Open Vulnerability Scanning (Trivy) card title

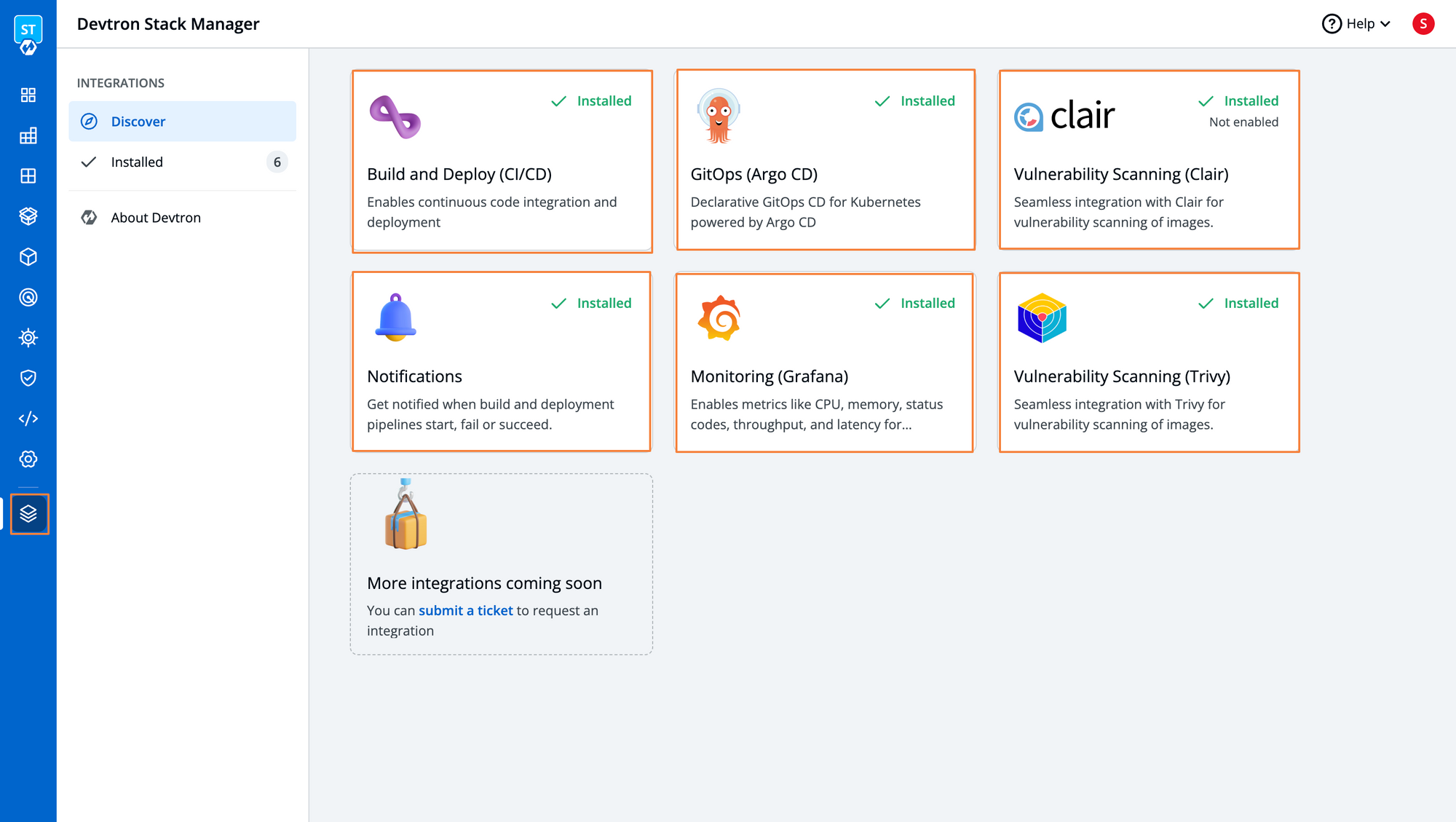(1122, 376)
